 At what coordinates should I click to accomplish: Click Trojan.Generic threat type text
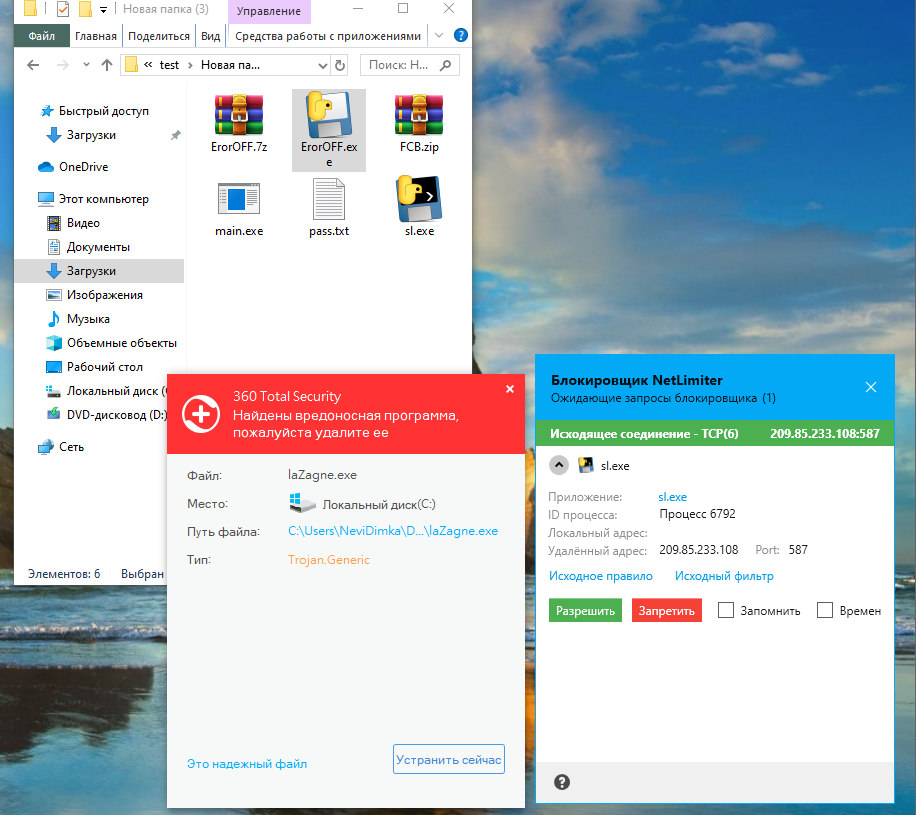pos(329,559)
